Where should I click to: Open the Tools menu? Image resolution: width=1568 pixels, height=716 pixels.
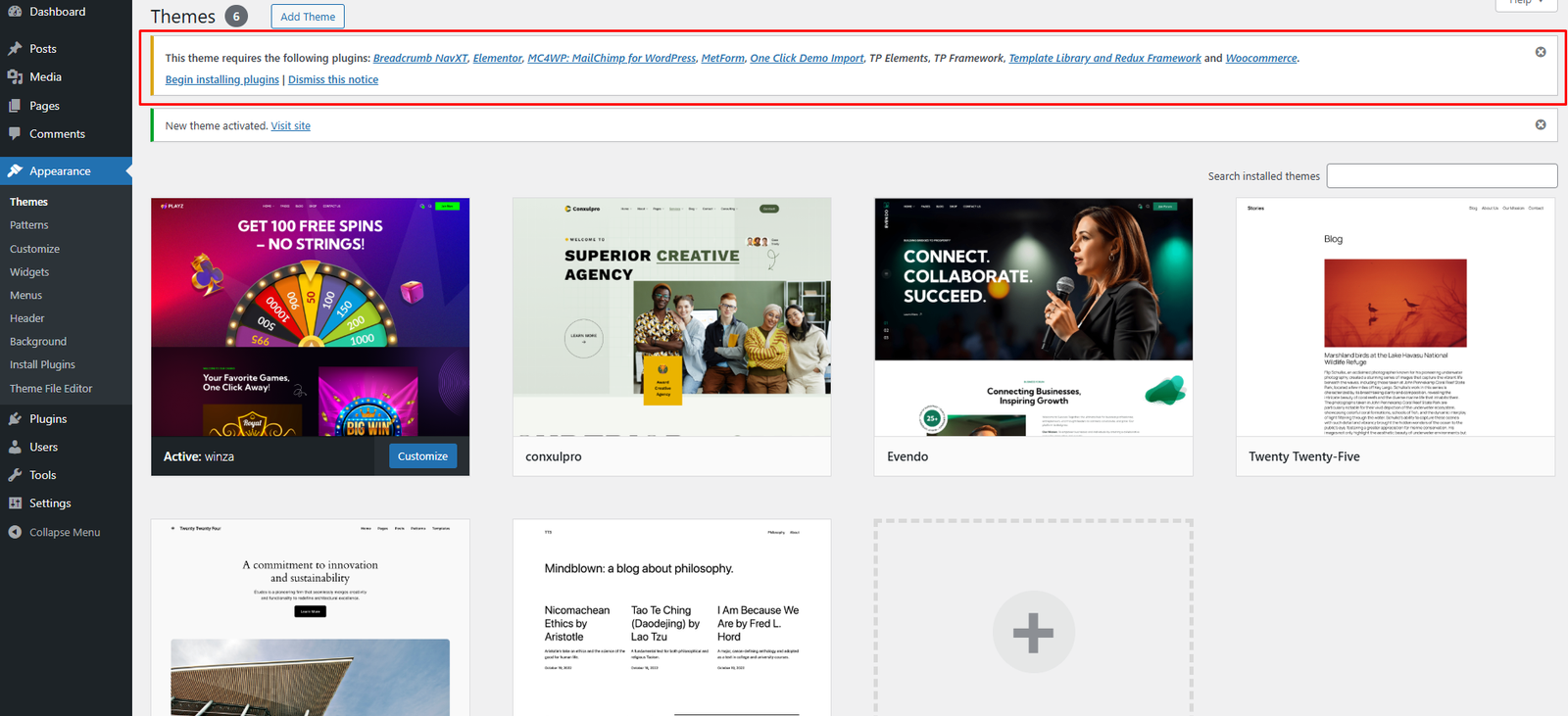[66, 475]
